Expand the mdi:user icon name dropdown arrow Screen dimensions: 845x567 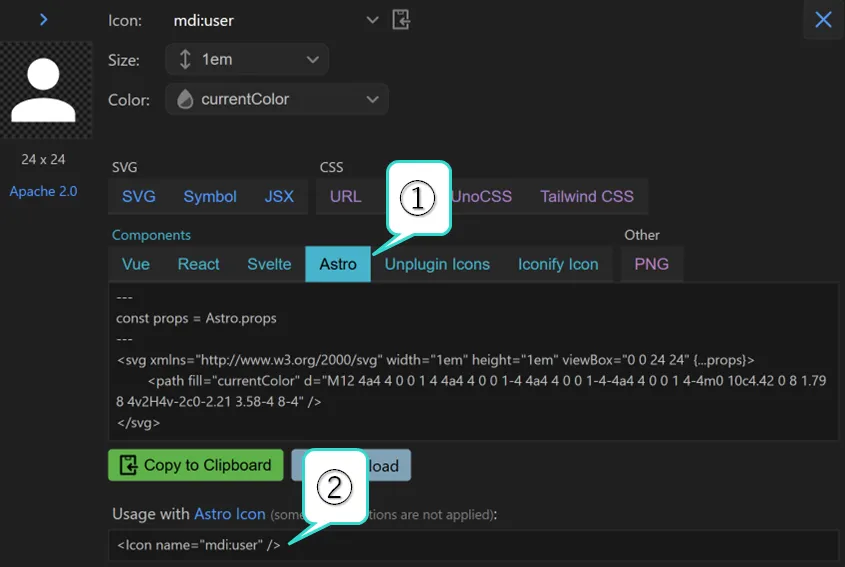point(373,20)
